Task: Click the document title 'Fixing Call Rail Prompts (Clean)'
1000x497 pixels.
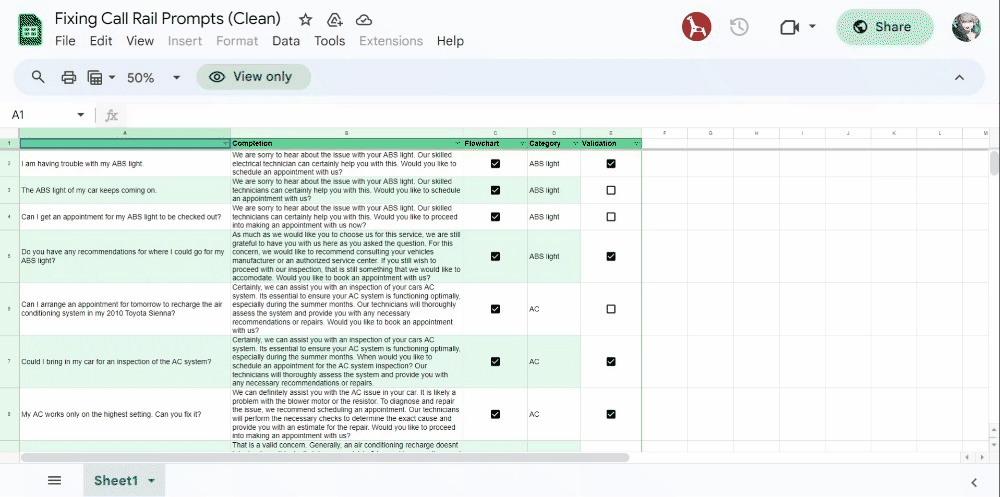Action: (x=168, y=19)
